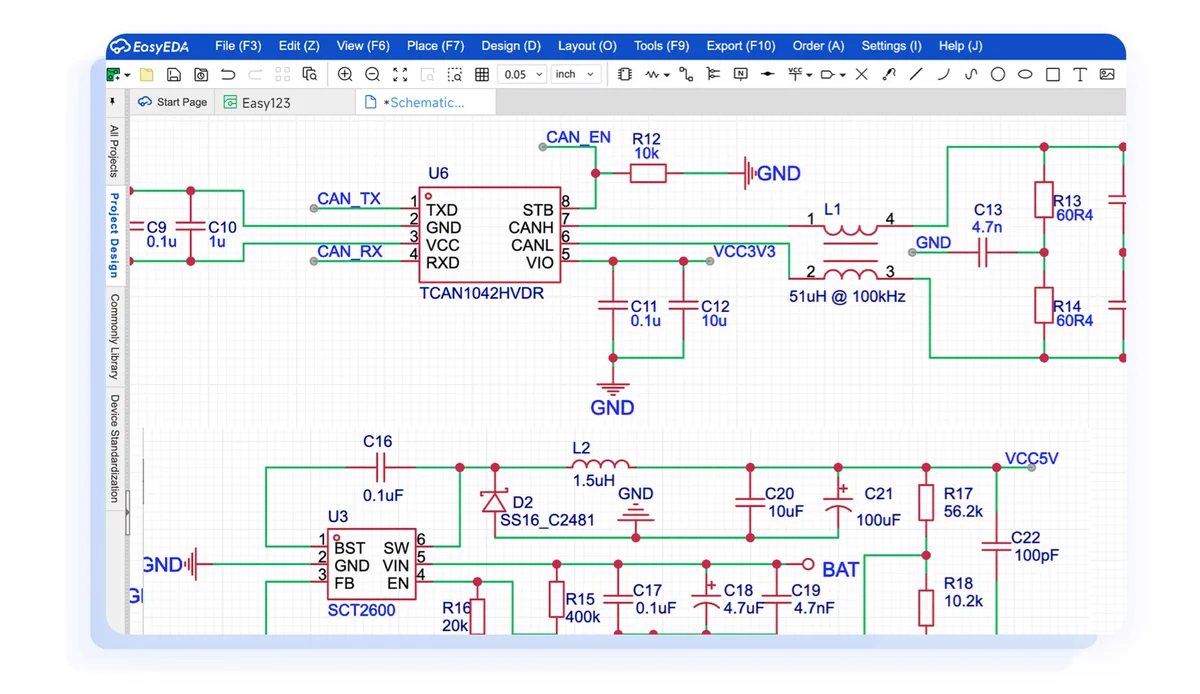Click the redo arrow icon
Image resolution: width=1200 pixels, height=694 pixels.
coord(255,74)
